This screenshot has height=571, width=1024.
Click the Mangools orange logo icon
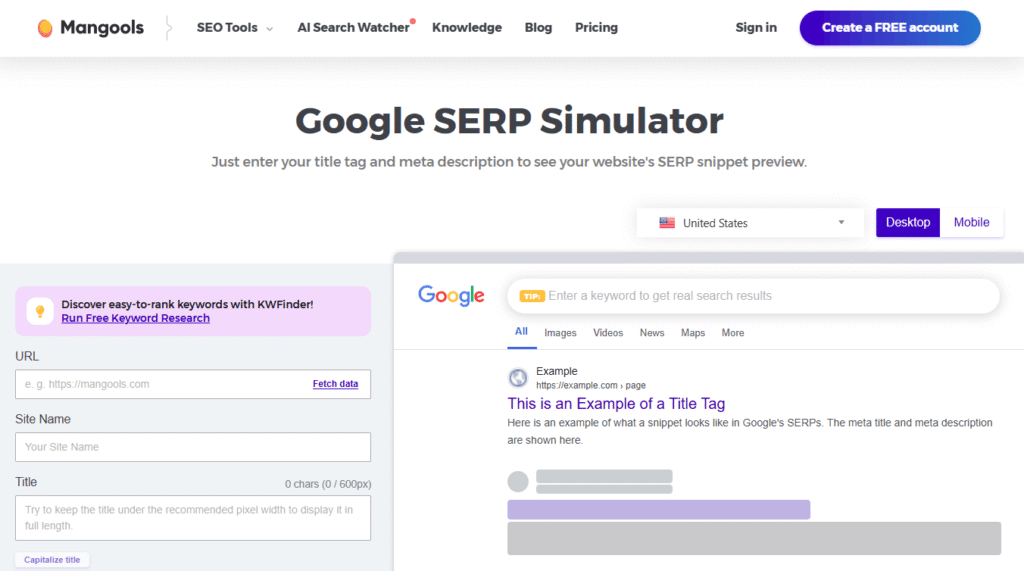pos(45,28)
